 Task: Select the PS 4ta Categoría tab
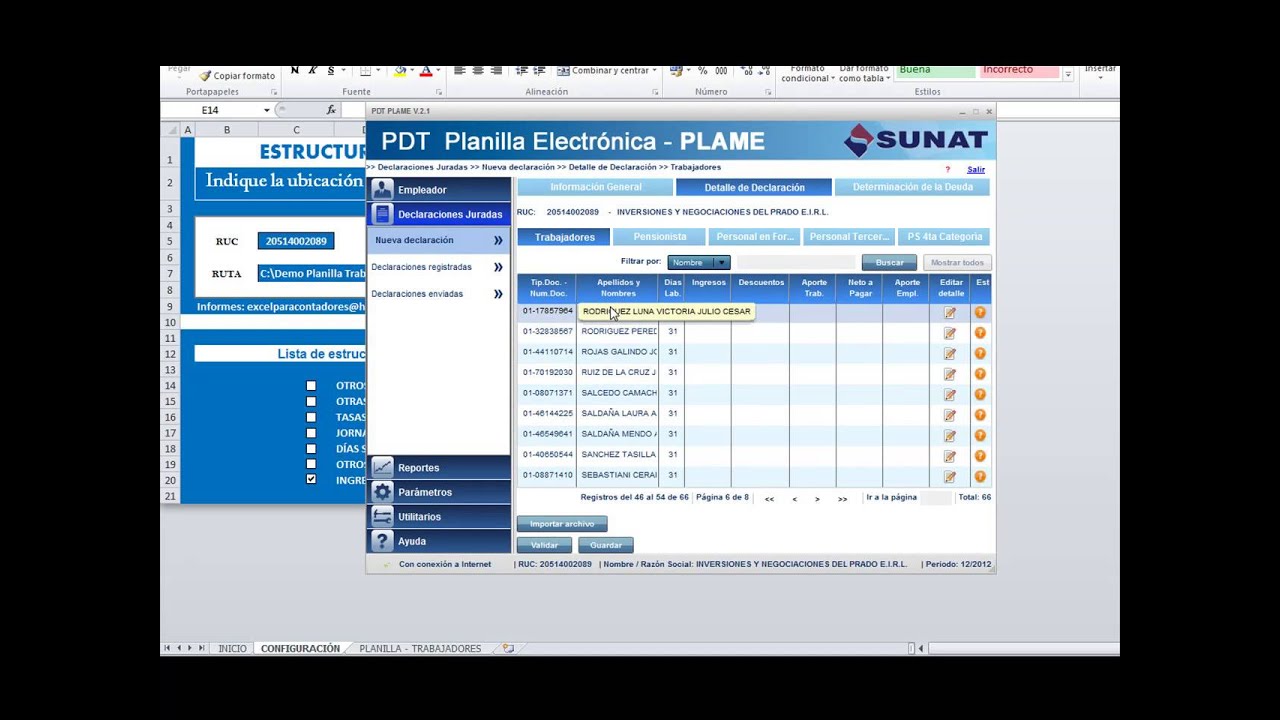945,237
